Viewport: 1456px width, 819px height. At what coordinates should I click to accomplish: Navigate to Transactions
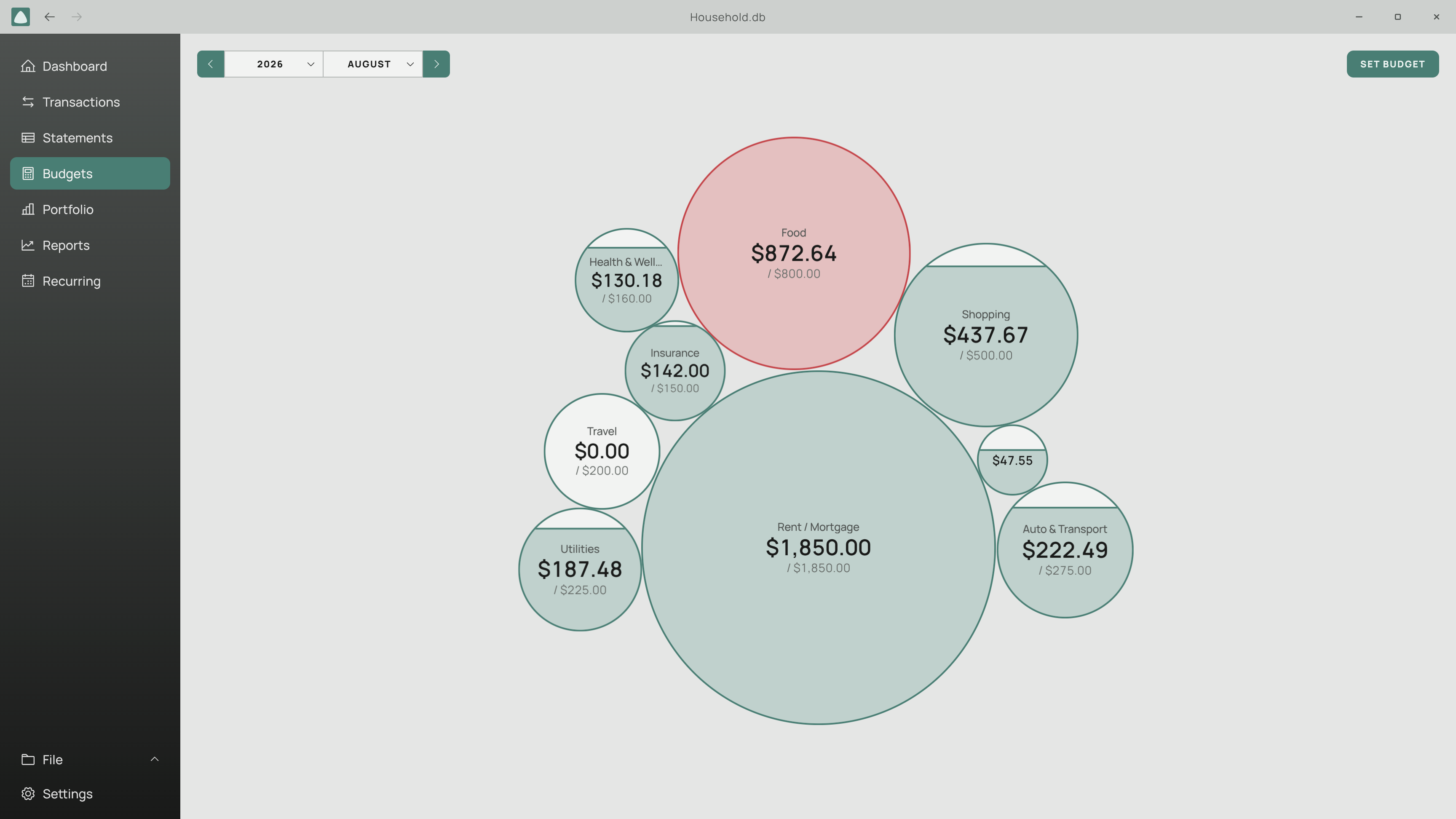coord(91,102)
